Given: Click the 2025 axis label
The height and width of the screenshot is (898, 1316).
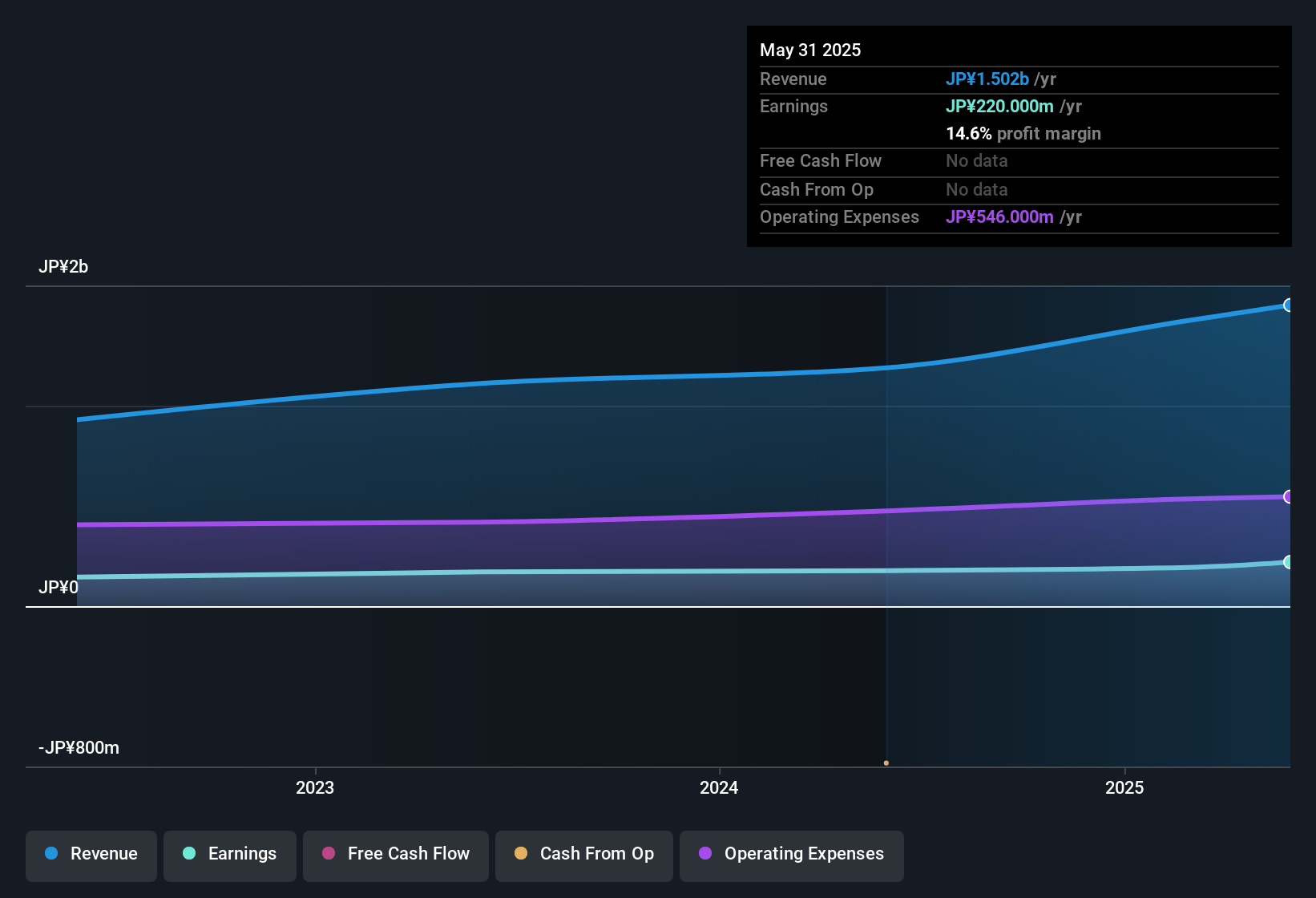Looking at the screenshot, I should coord(1124,787).
